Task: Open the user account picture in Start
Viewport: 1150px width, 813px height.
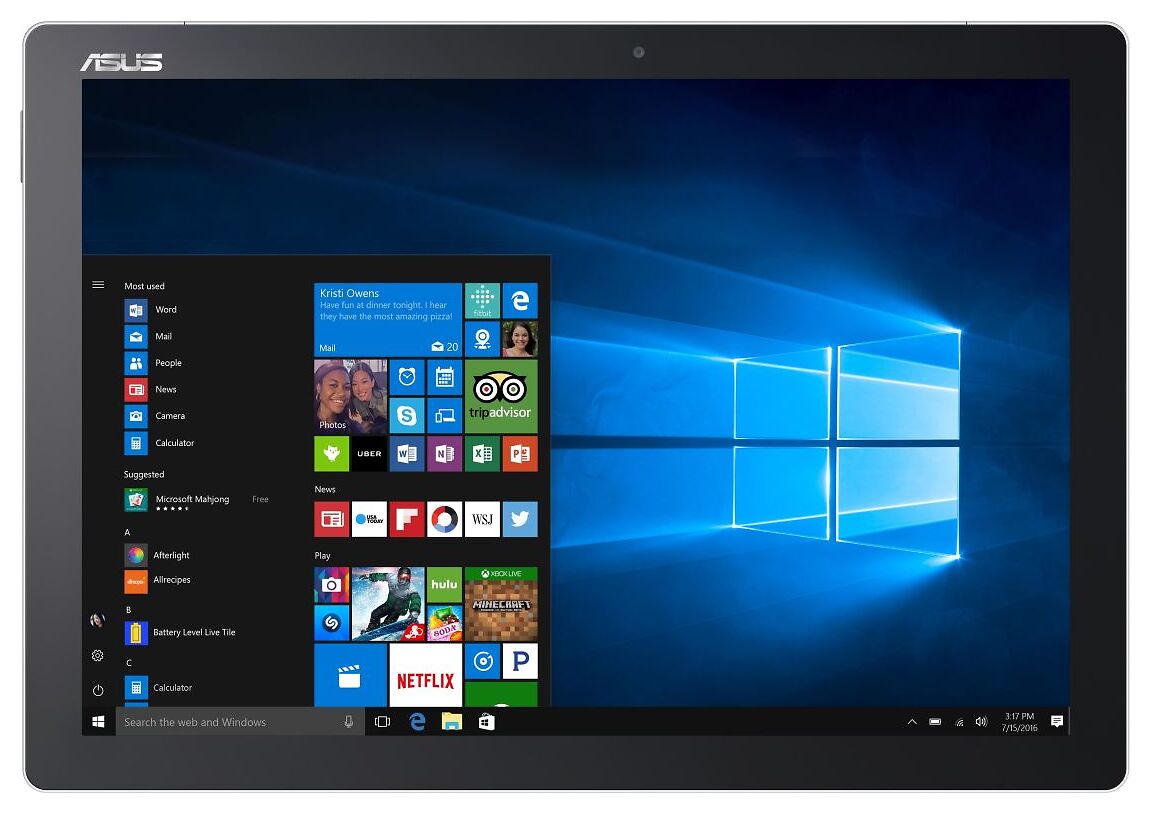Action: point(98,620)
